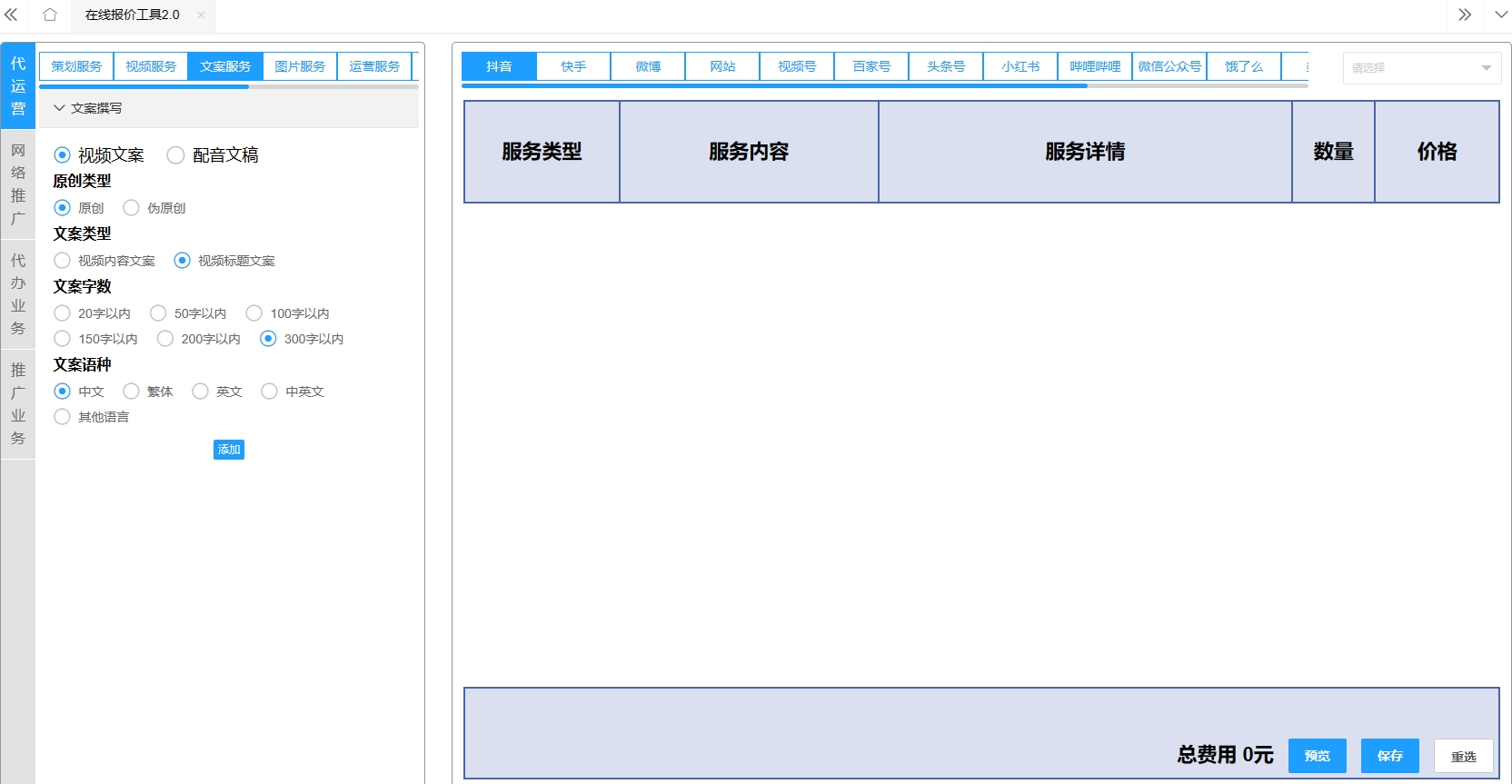Click the home icon in tab bar
The height and width of the screenshot is (784, 1512).
point(50,15)
